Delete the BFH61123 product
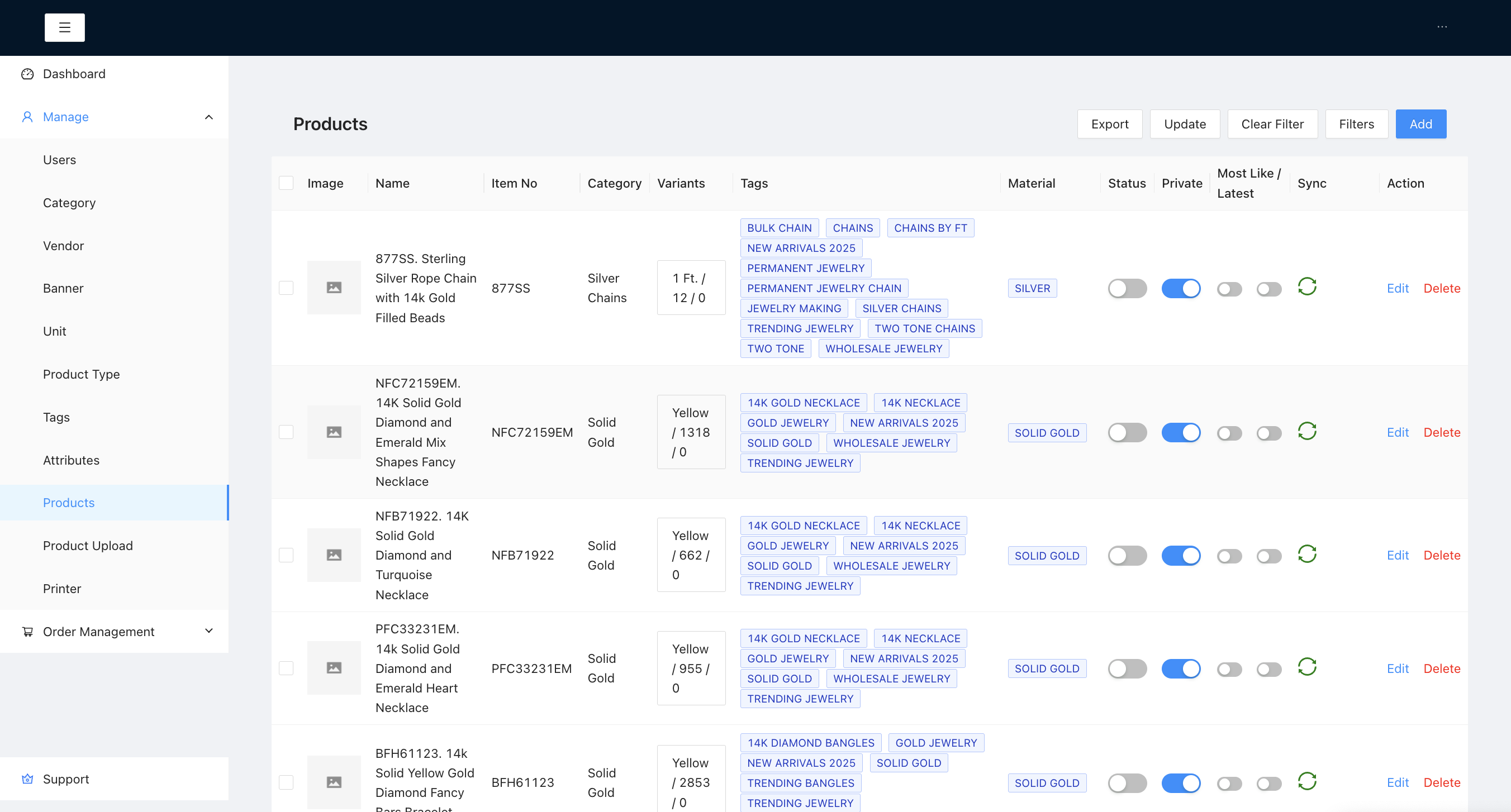This screenshot has height=812, width=1511. pos(1441,783)
